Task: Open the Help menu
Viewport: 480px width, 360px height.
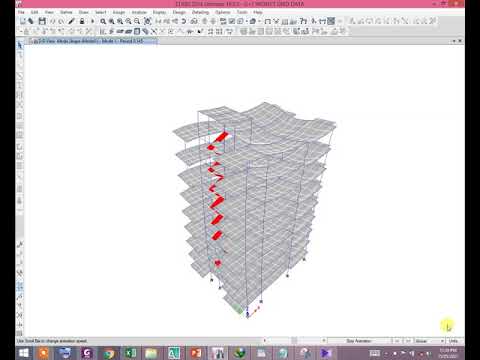Action: pyautogui.click(x=258, y=12)
